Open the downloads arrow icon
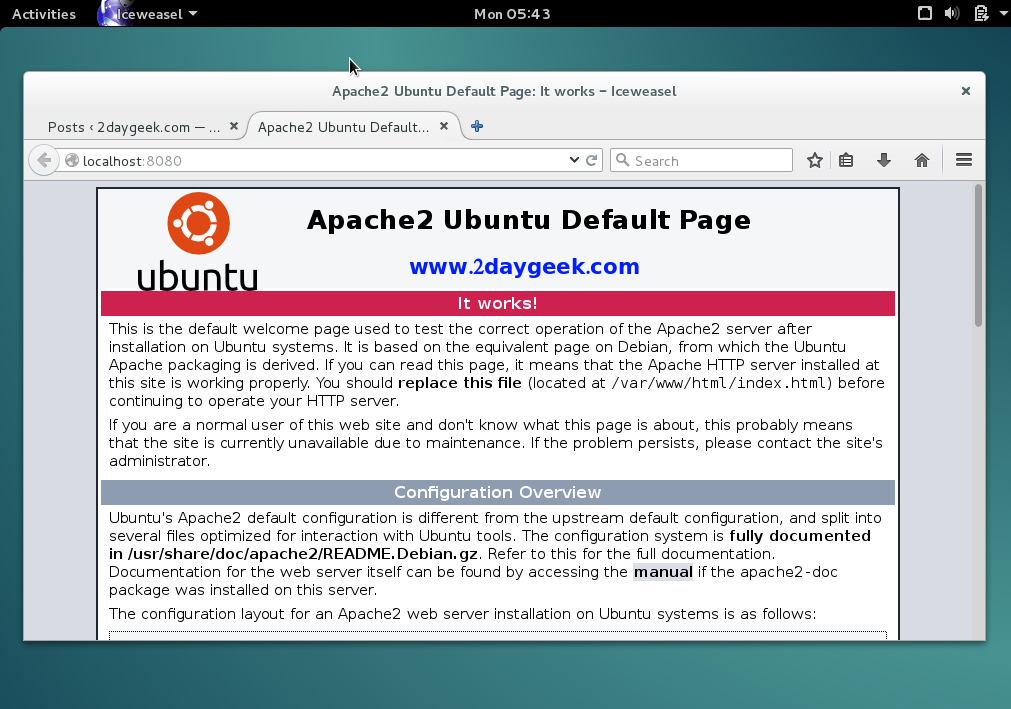1011x709 pixels. click(x=884, y=160)
